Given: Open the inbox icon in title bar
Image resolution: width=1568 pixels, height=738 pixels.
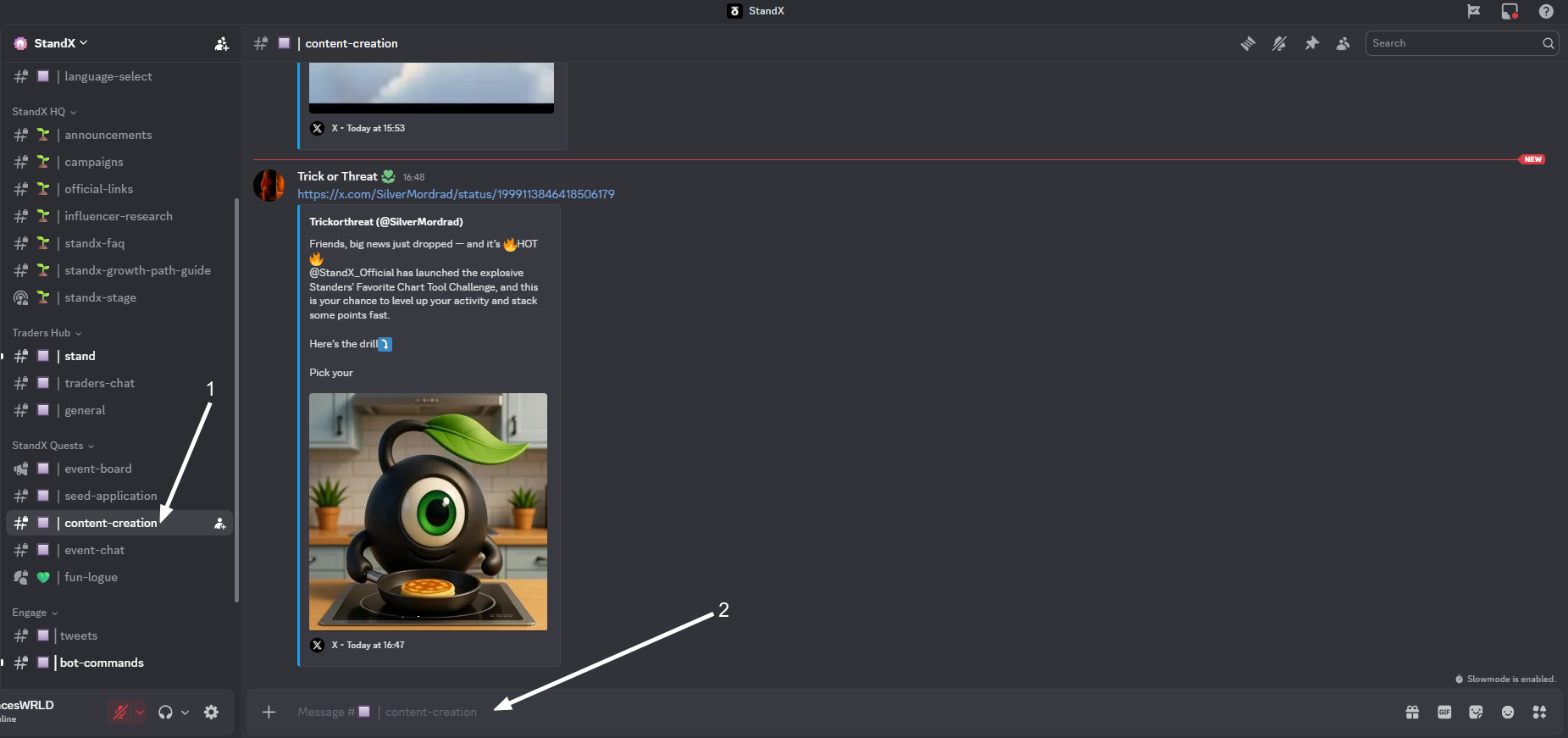Looking at the screenshot, I should [x=1510, y=11].
